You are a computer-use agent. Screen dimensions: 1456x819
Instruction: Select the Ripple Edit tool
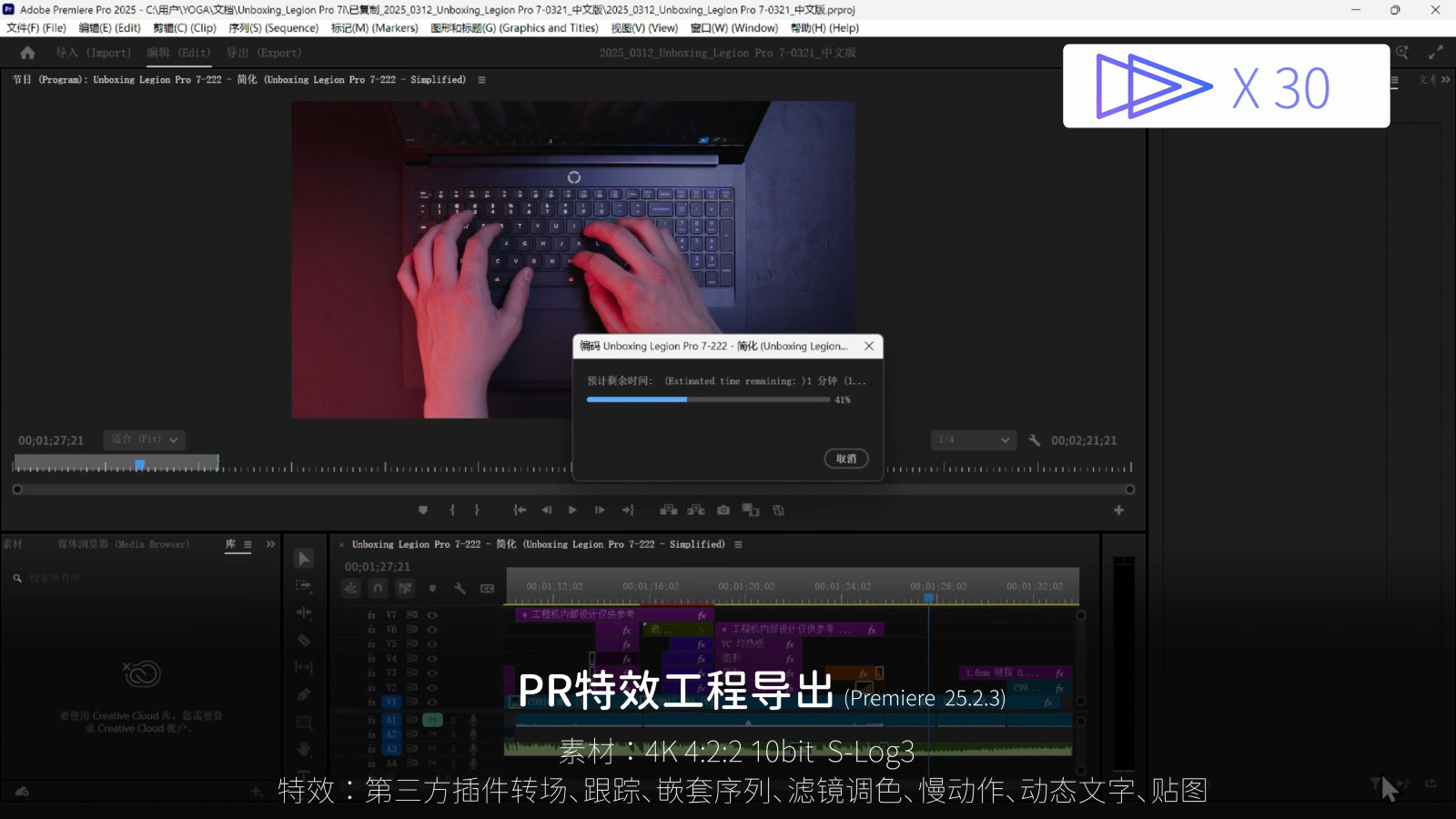coord(305,613)
